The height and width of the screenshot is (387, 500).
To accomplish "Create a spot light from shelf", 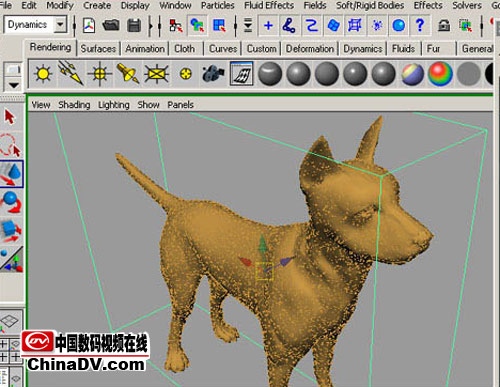I will pos(128,74).
